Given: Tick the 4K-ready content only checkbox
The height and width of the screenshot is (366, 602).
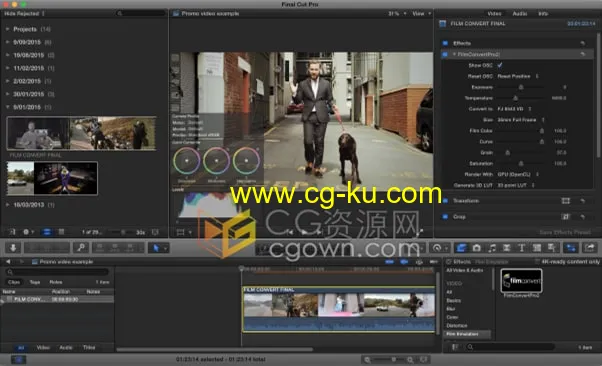Looking at the screenshot, I should pos(537,262).
